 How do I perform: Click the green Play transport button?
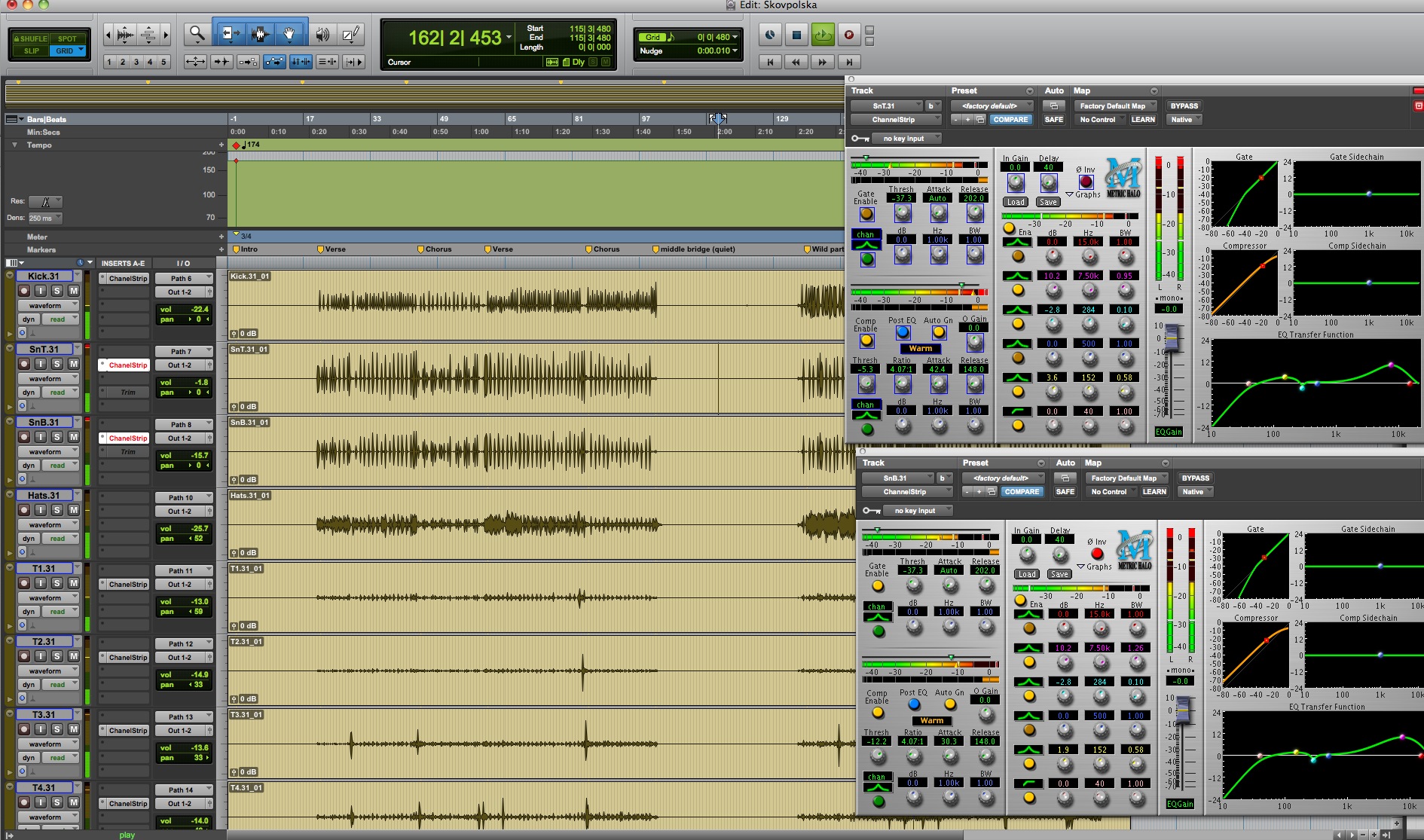click(x=823, y=35)
